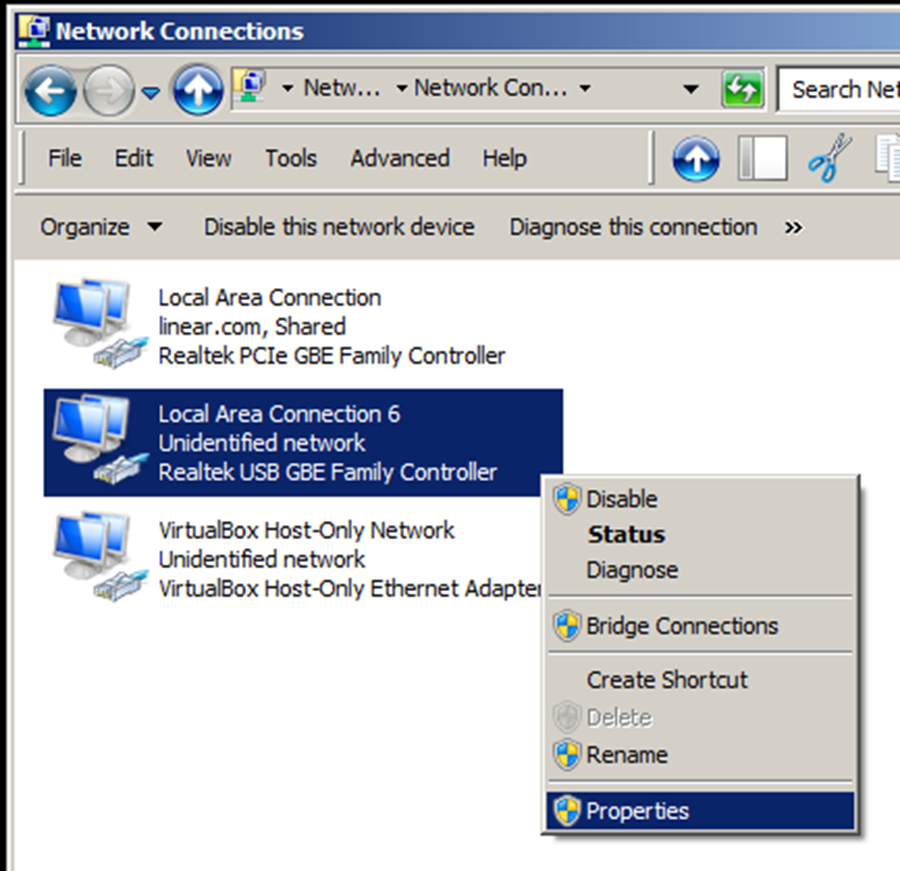Click the toolbar Up arrow icon beside Help

pos(695,158)
